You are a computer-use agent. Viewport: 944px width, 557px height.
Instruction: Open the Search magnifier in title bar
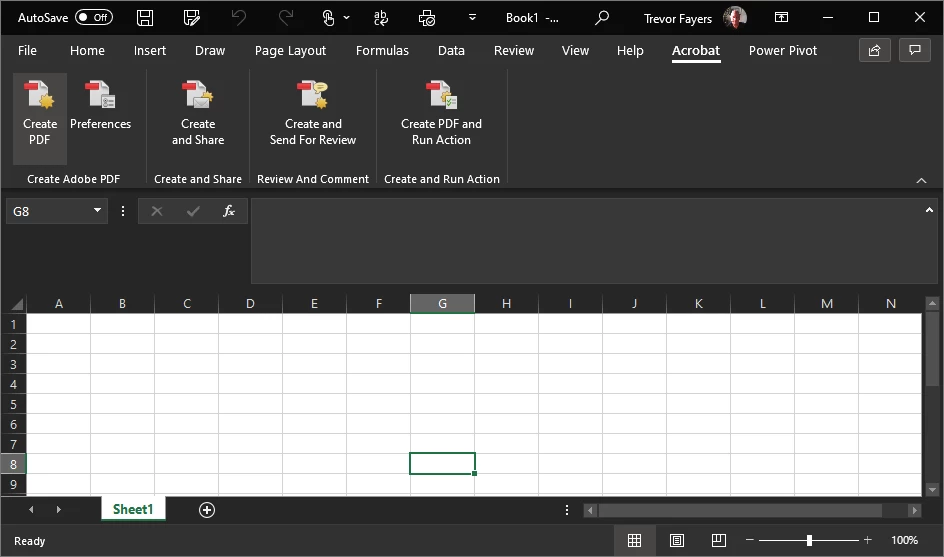[x=601, y=18]
